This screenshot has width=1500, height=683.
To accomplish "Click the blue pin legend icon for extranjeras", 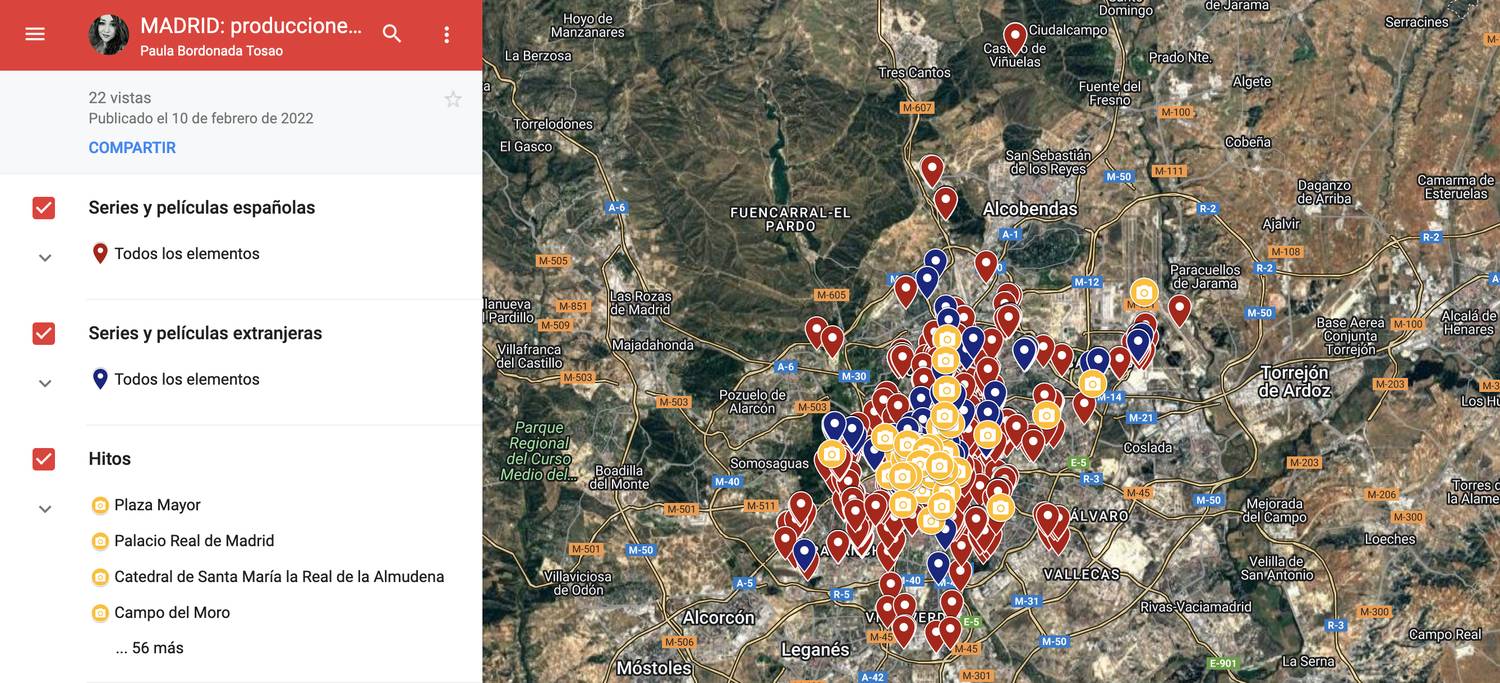I will (x=100, y=379).
